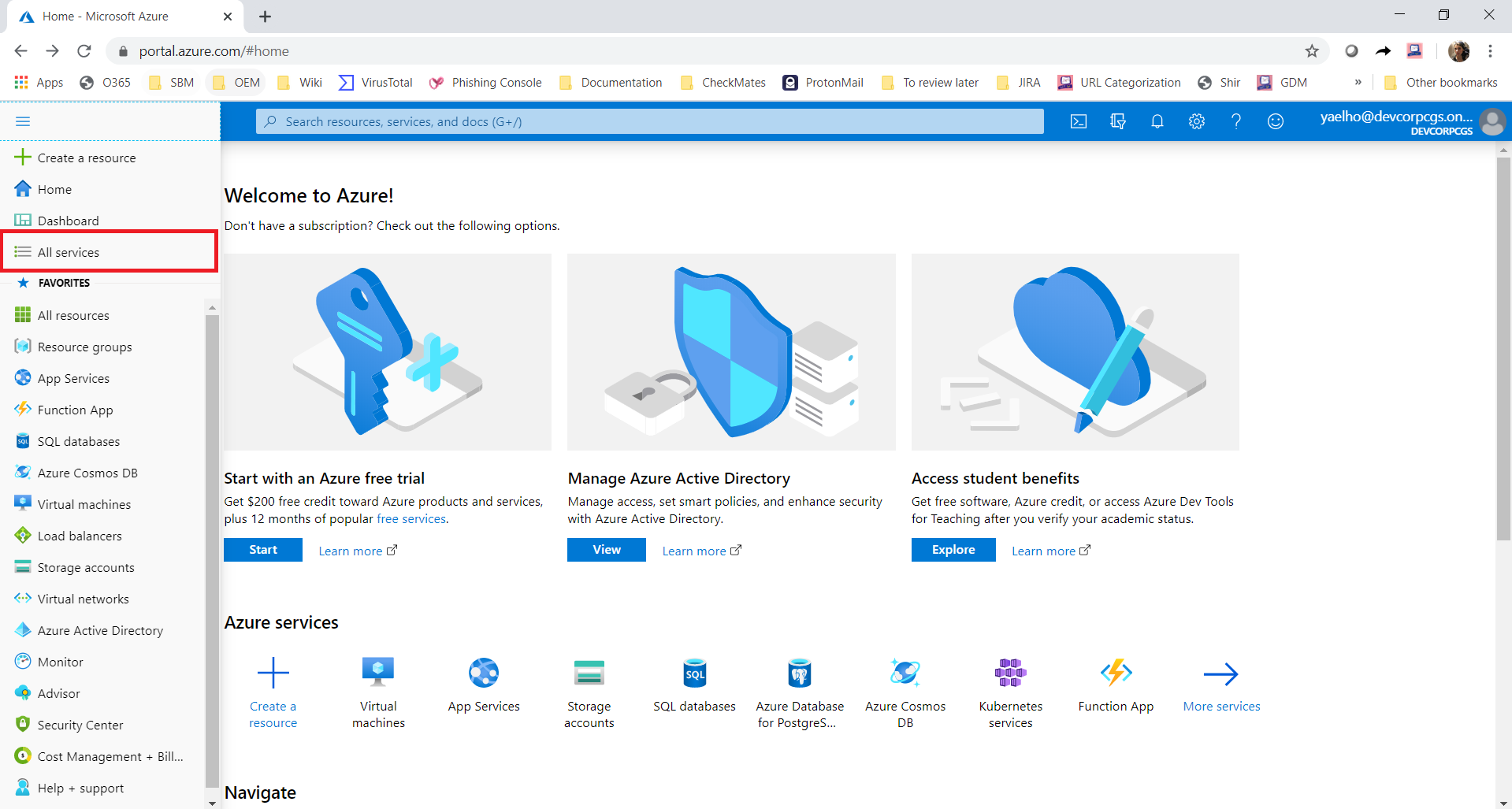1512x809 pixels.
Task: Open Azure Database for PostgreSQL tile
Action: pos(800,693)
